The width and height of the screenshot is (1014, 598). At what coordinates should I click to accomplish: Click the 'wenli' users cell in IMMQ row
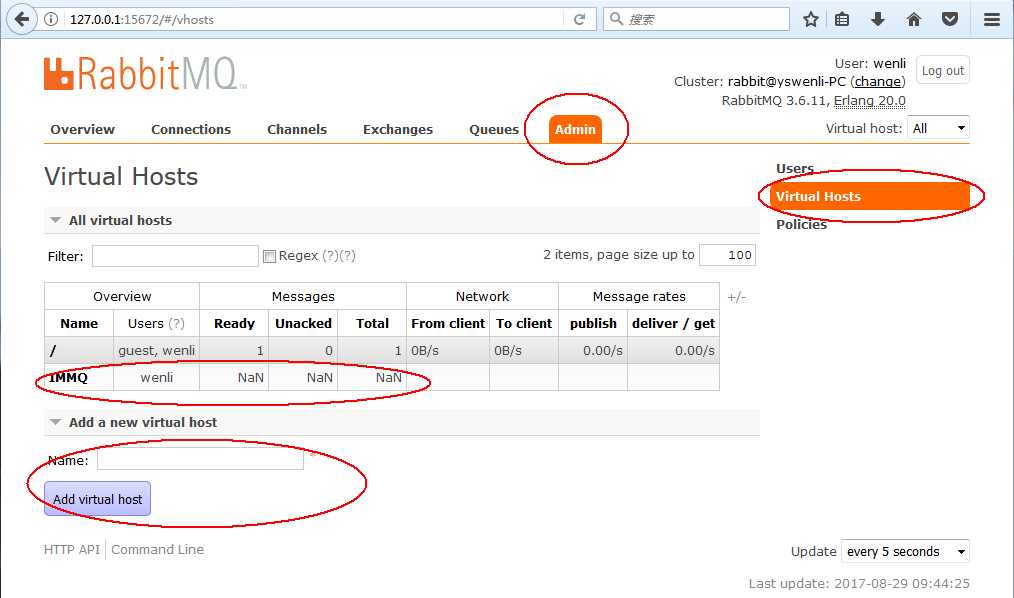tap(156, 378)
